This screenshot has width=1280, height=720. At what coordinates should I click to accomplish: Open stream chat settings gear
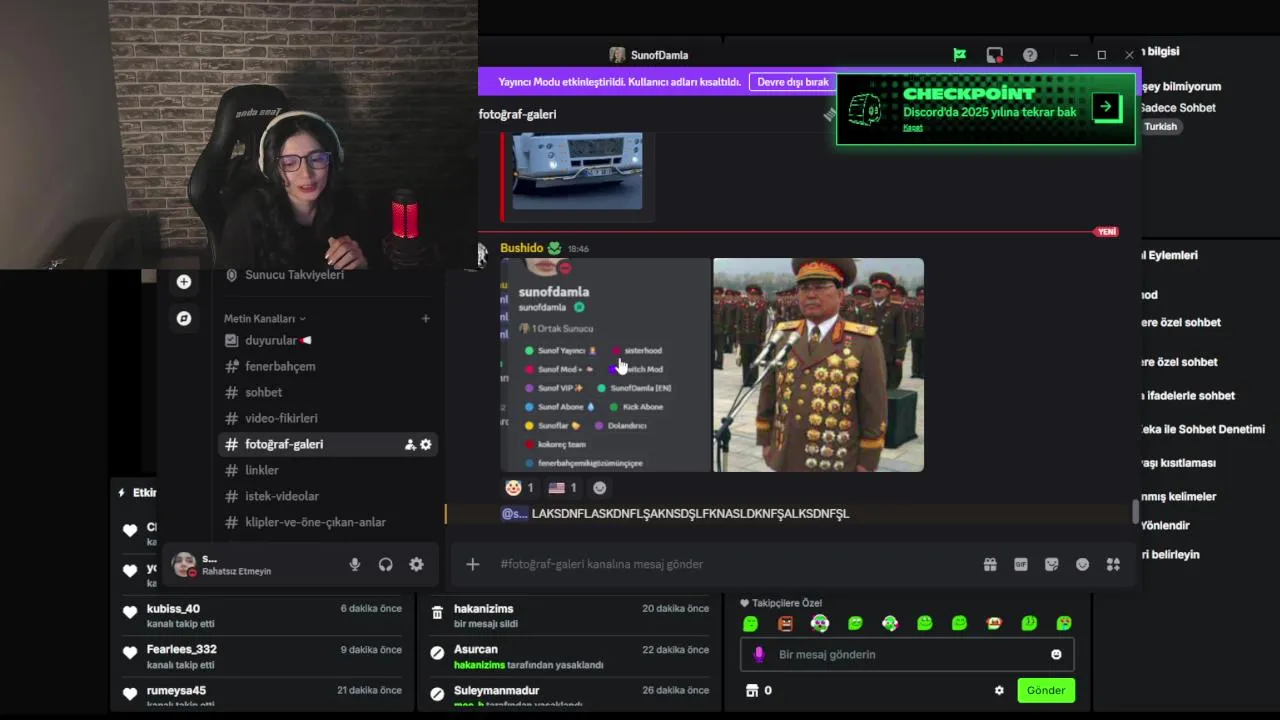999,690
